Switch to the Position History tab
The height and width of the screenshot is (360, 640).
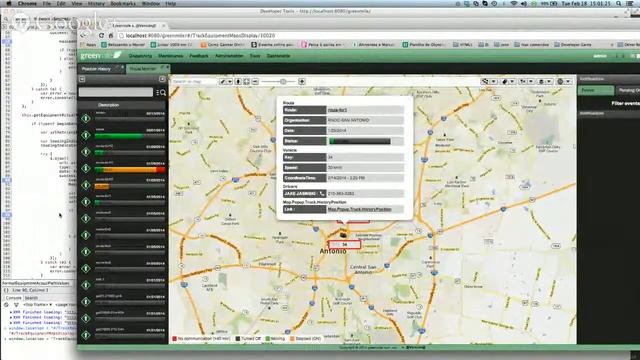pos(96,69)
